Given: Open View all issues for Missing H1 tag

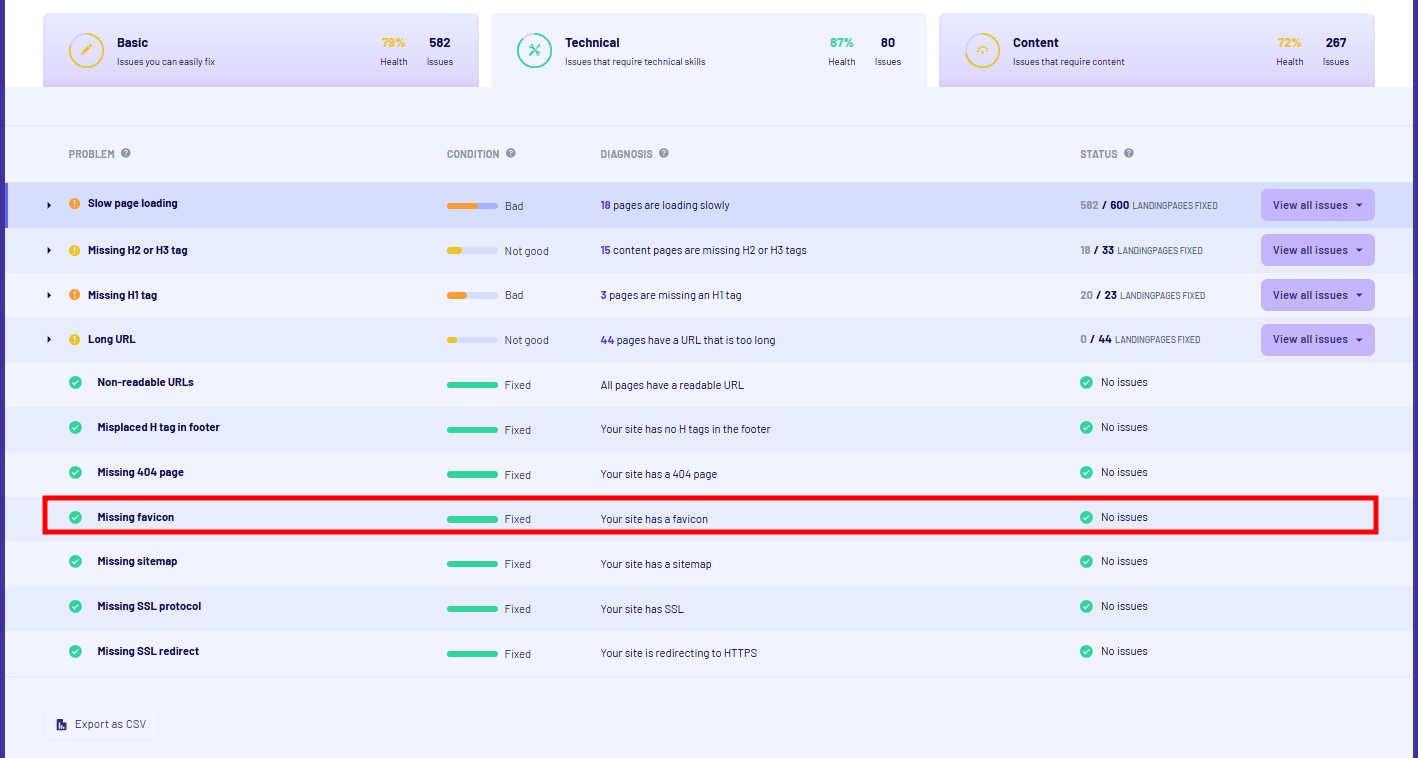Looking at the screenshot, I should tap(1317, 295).
